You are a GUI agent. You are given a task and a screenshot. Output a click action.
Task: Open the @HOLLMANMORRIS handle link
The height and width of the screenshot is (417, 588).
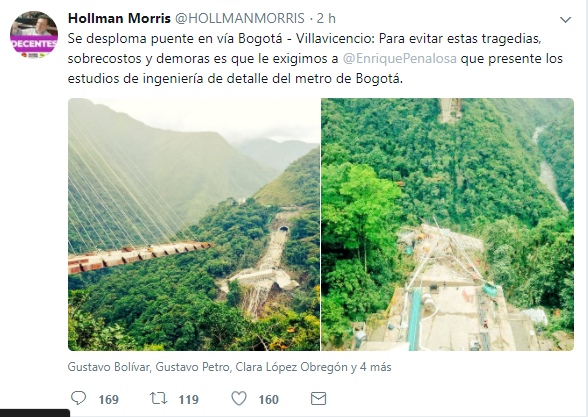pos(240,18)
